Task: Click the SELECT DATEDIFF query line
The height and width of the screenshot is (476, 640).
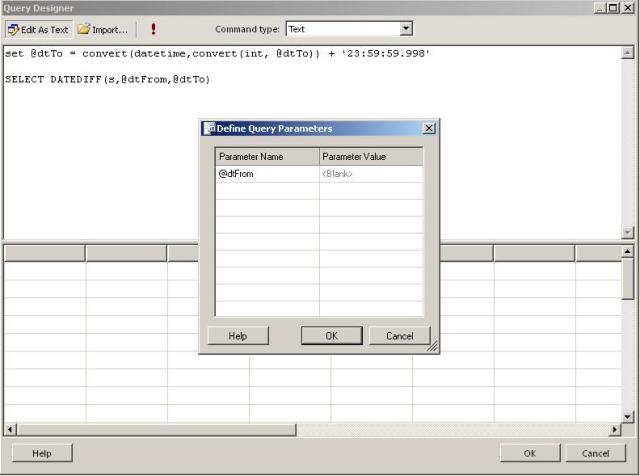Action: coord(107,79)
